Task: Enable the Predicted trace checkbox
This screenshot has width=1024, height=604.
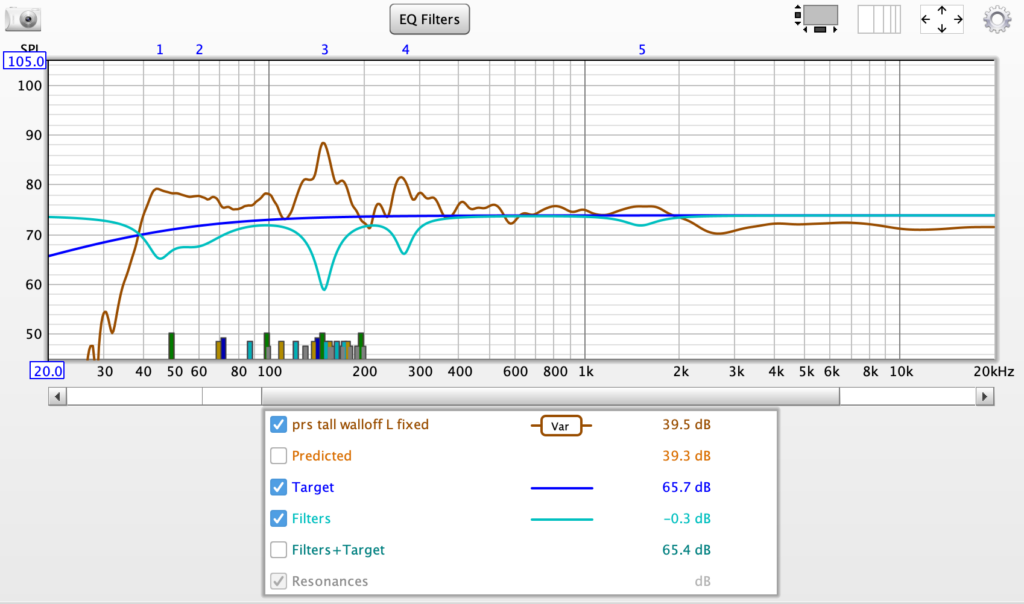Action: click(x=279, y=456)
